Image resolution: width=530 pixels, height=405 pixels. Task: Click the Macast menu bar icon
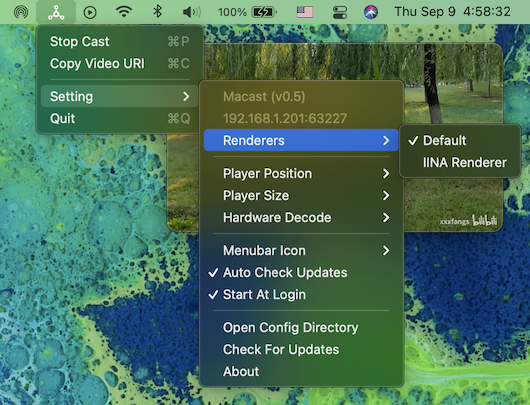[56, 12]
